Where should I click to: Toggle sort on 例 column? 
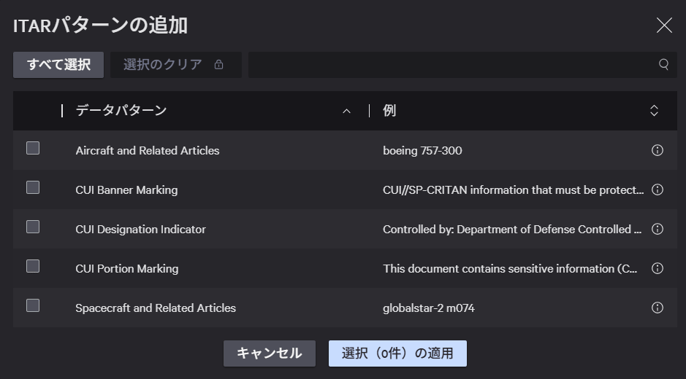point(654,110)
